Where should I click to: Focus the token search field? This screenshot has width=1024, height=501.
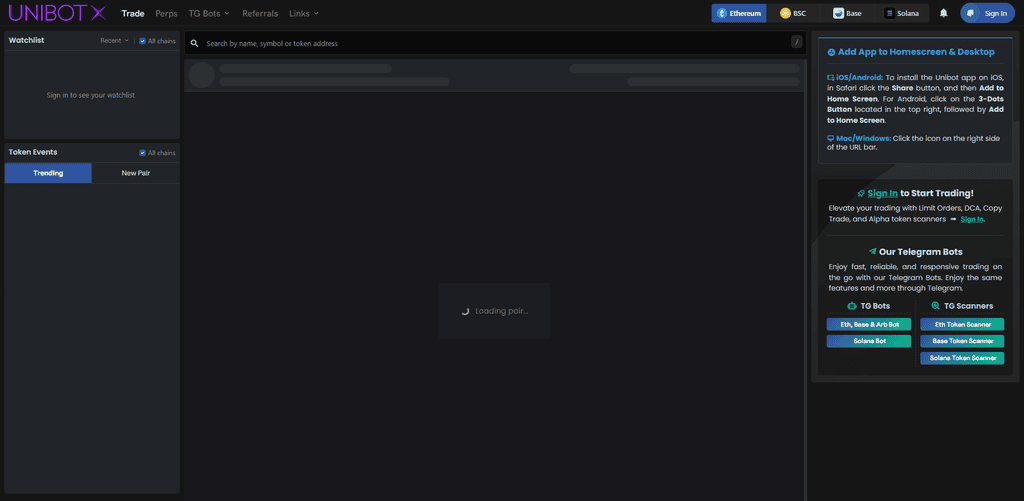click(495, 43)
